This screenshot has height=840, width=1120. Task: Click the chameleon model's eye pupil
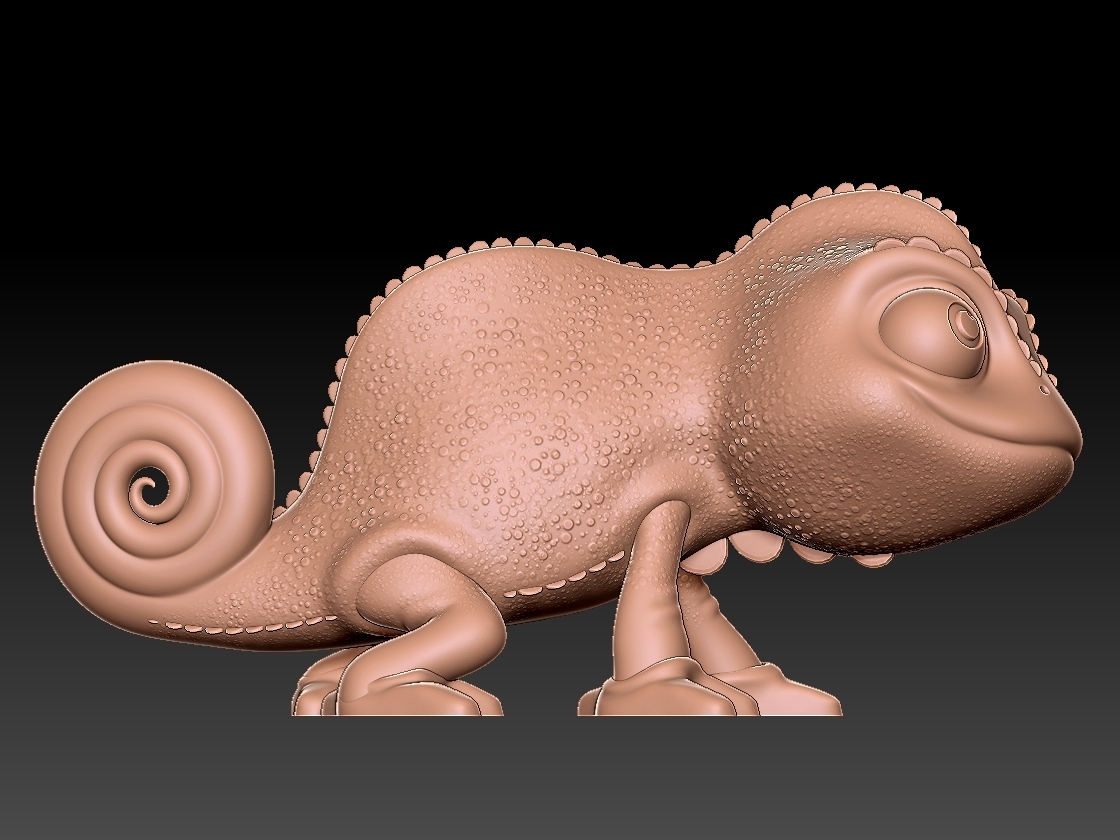coord(966,324)
